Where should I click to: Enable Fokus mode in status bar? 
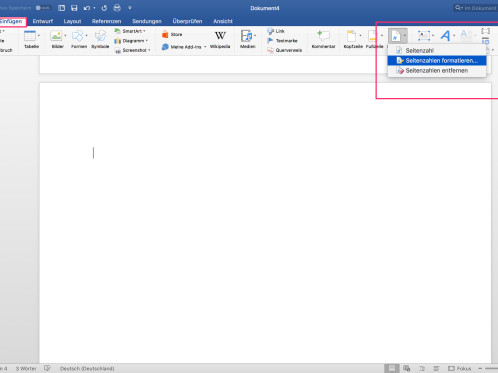point(459,368)
